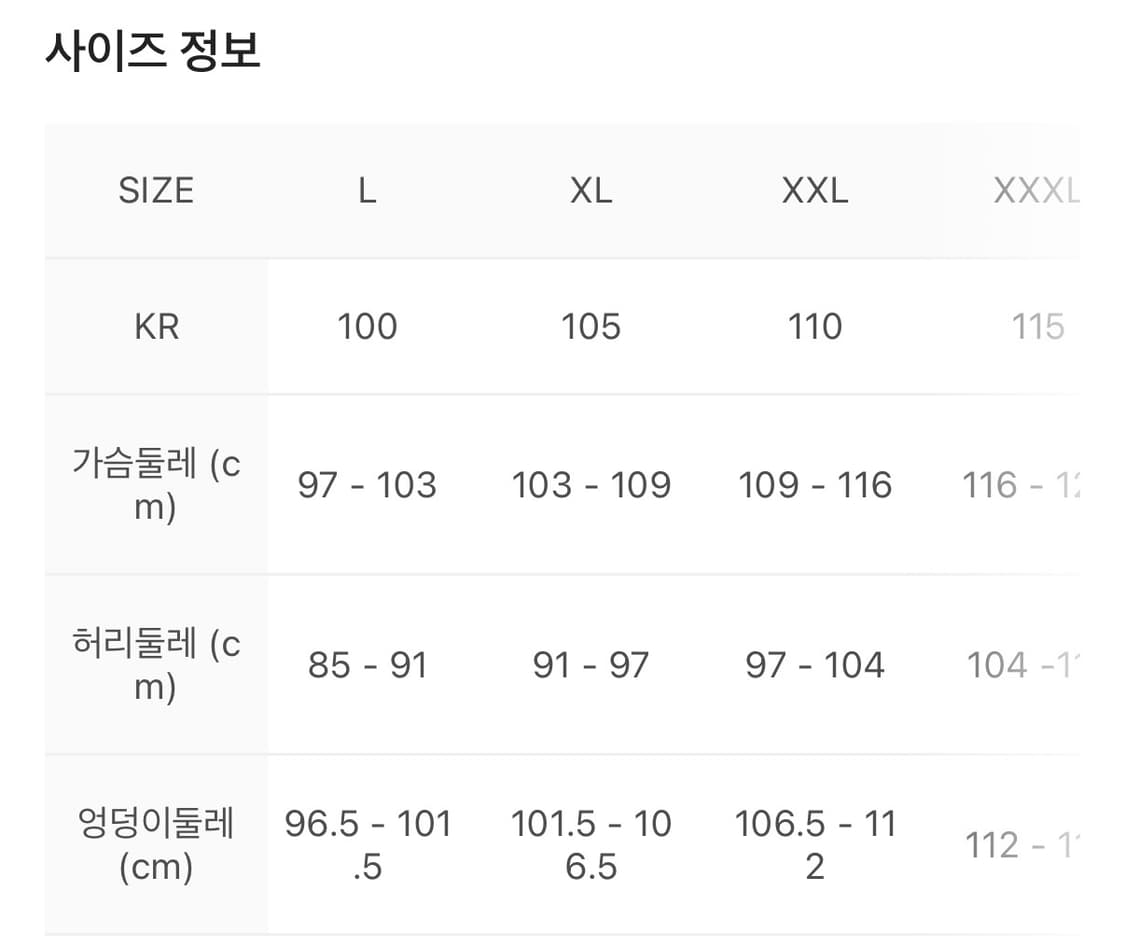
Task: Click the 가슴둘레 (cm) row label
Action: pyautogui.click(x=156, y=485)
